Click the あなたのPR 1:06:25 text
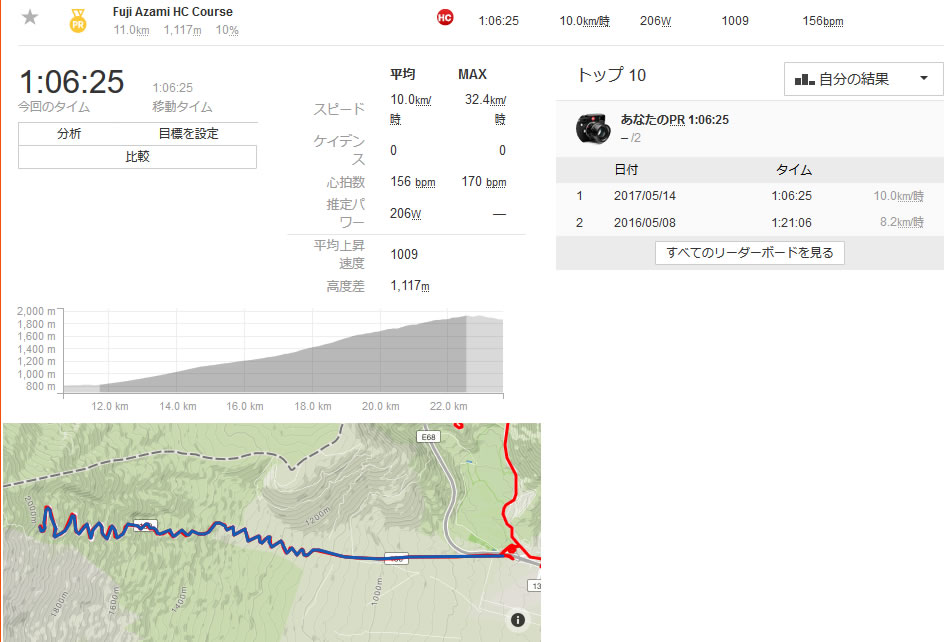The height and width of the screenshot is (642, 944). (675, 120)
